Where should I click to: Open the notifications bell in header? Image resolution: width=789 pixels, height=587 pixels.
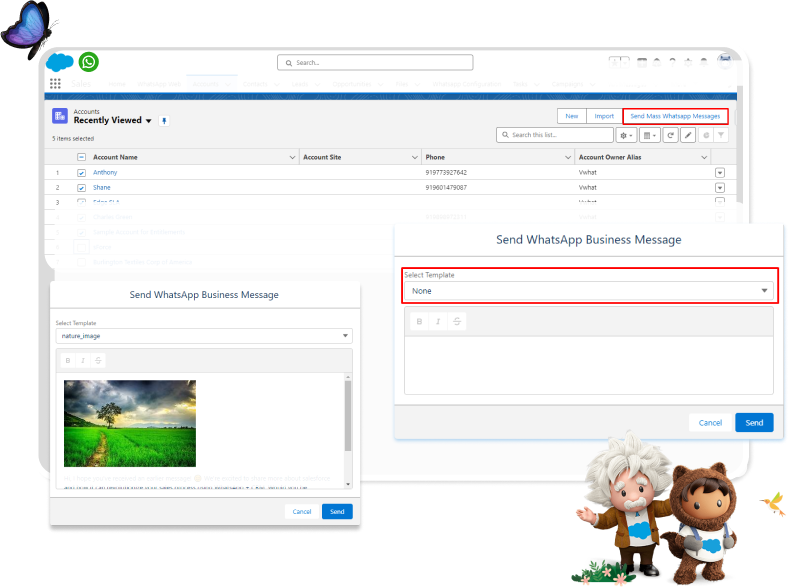[x=703, y=62]
